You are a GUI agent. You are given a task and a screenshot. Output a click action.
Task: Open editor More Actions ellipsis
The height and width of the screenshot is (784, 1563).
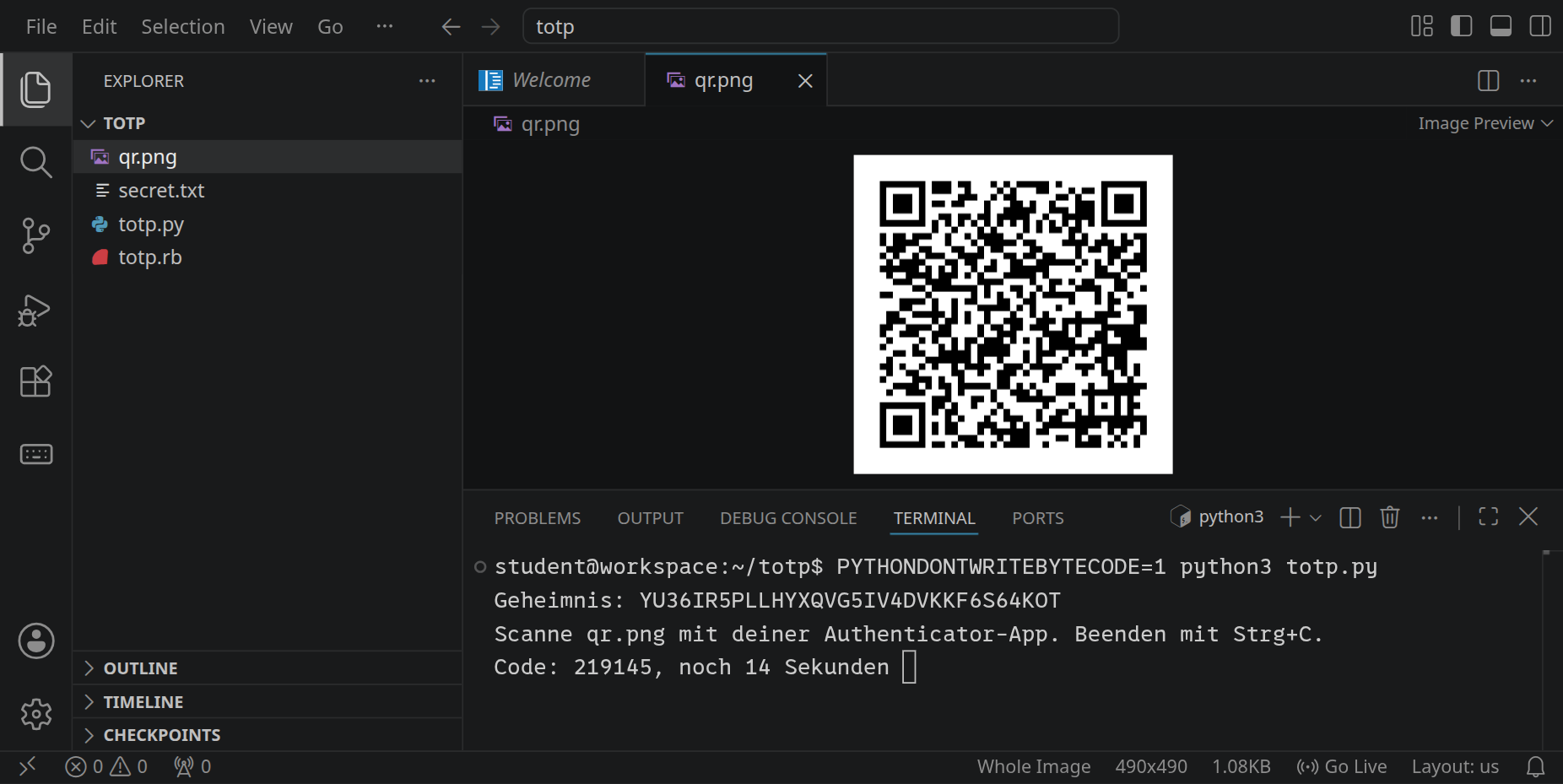(x=1528, y=81)
